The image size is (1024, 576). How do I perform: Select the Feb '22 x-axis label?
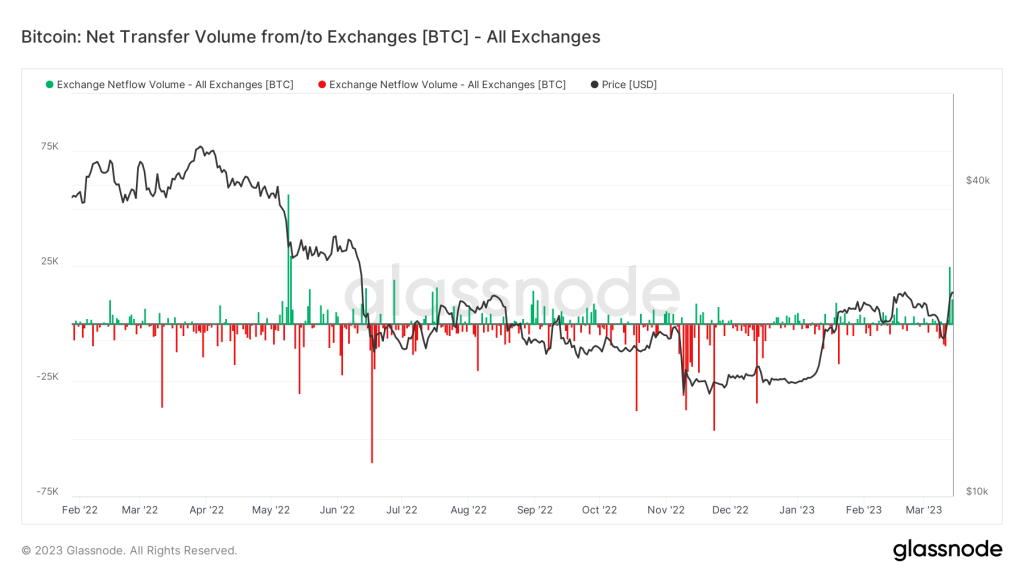(79, 510)
